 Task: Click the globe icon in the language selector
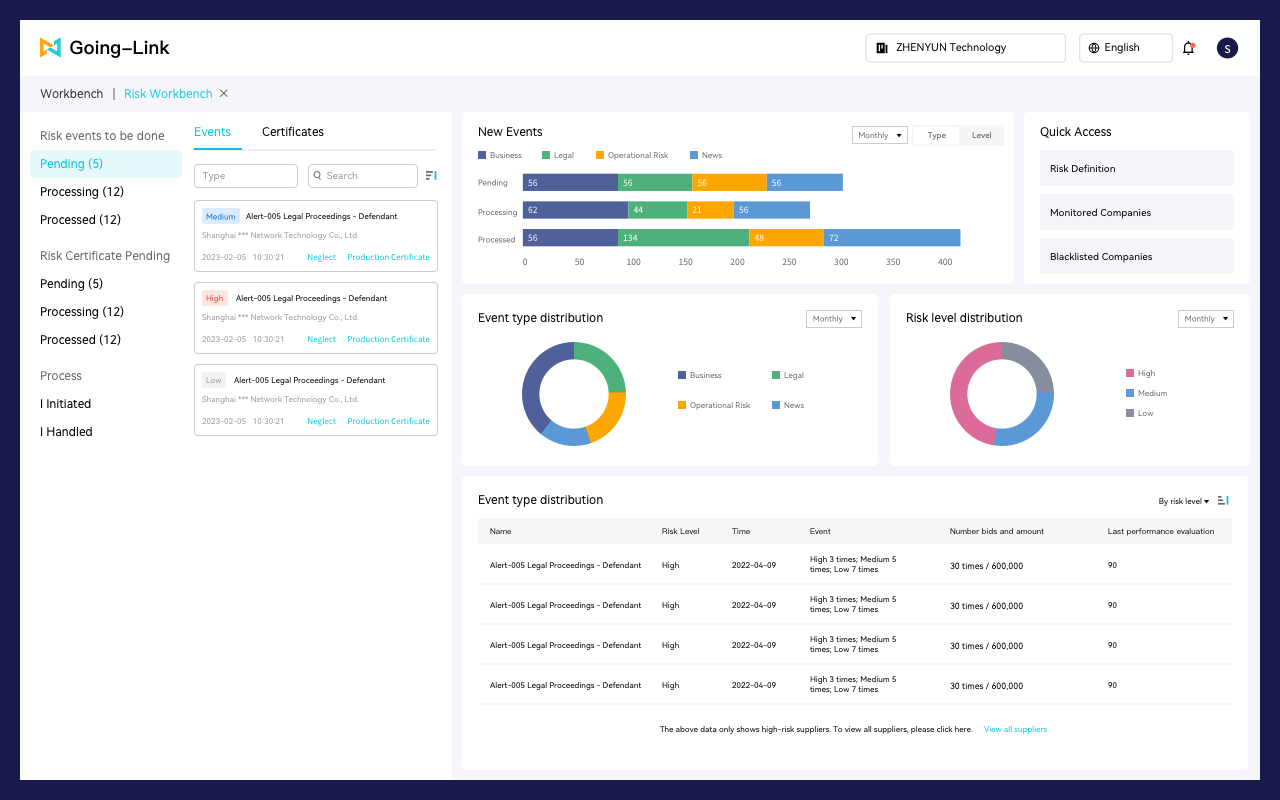click(1094, 48)
